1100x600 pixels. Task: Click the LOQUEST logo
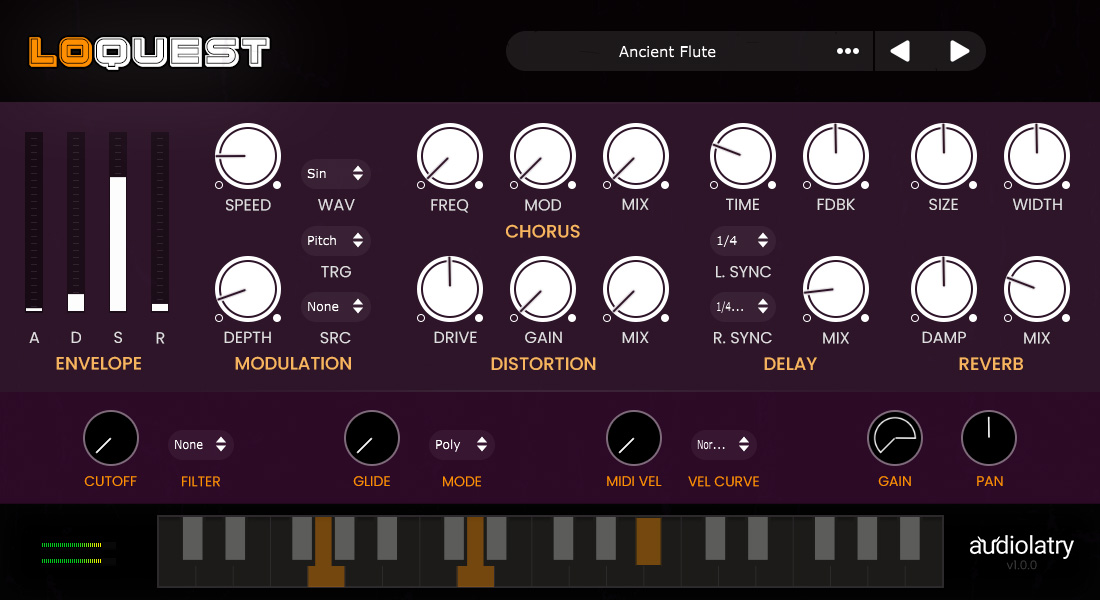[x=149, y=53]
